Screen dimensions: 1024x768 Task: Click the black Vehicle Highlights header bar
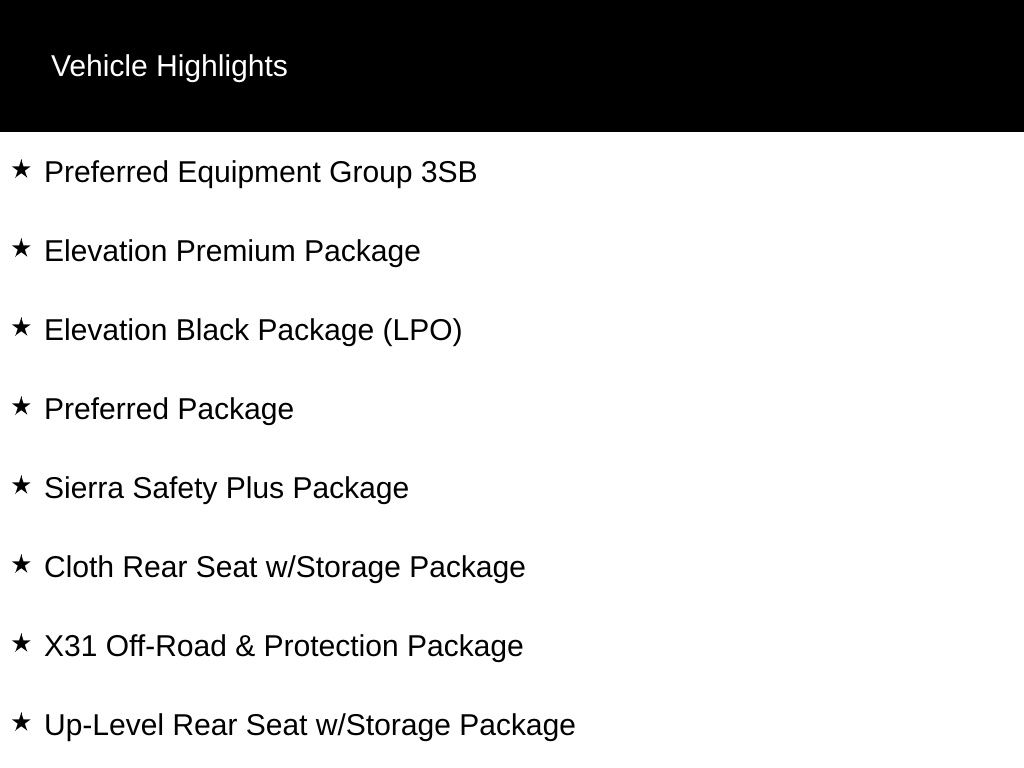512,66
